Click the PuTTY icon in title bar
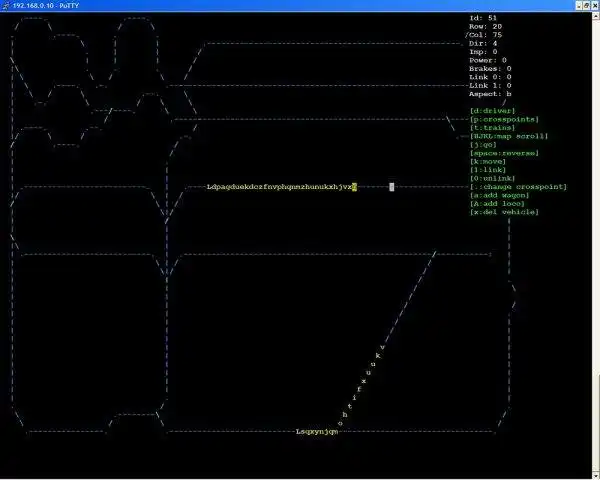This screenshot has height=480, width=600. pyautogui.click(x=5, y=5)
